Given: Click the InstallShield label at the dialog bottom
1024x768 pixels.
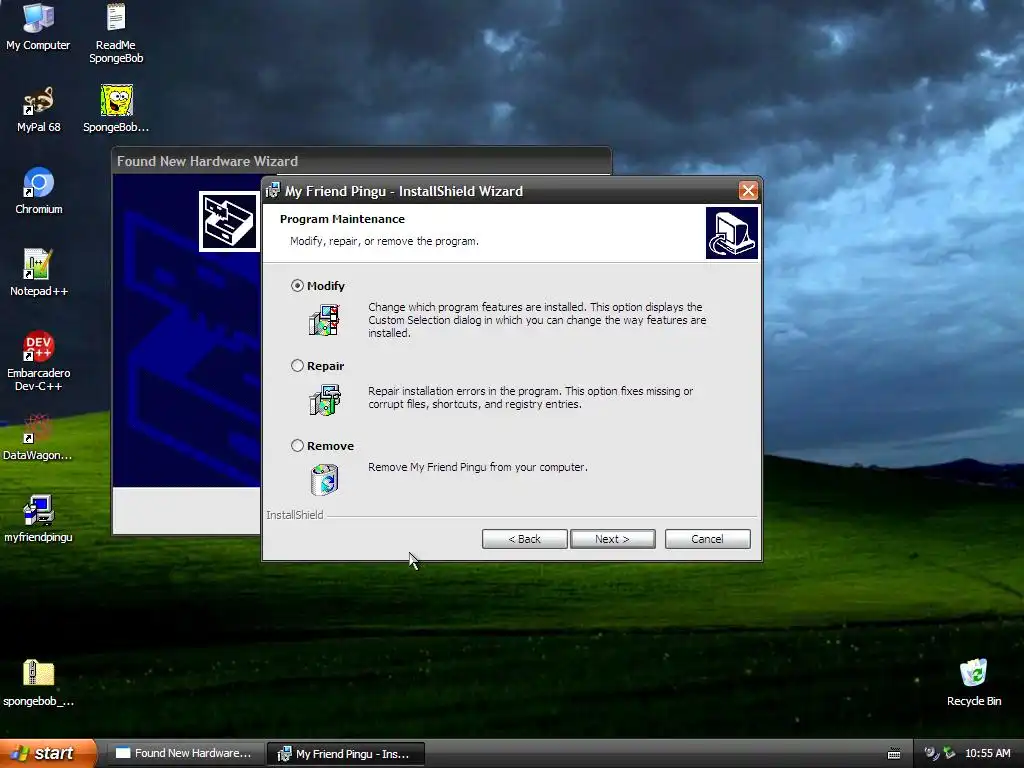Looking at the screenshot, I should tap(295, 515).
